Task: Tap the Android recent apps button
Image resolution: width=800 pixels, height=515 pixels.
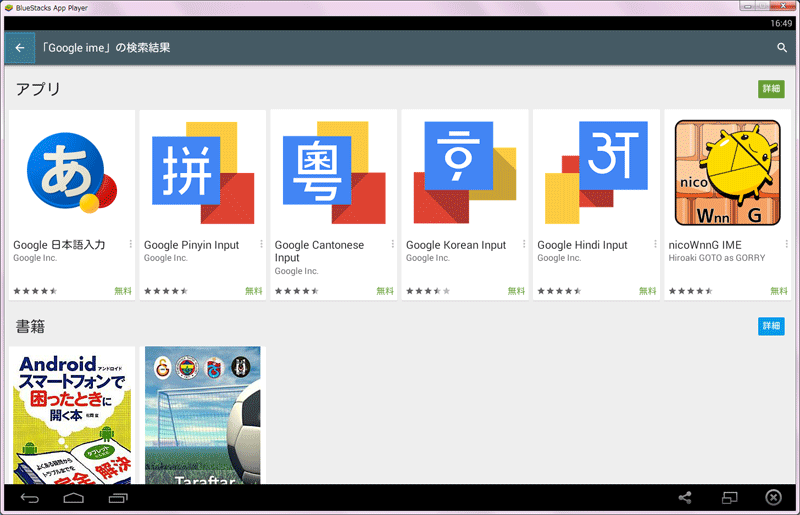Action: coord(118,498)
